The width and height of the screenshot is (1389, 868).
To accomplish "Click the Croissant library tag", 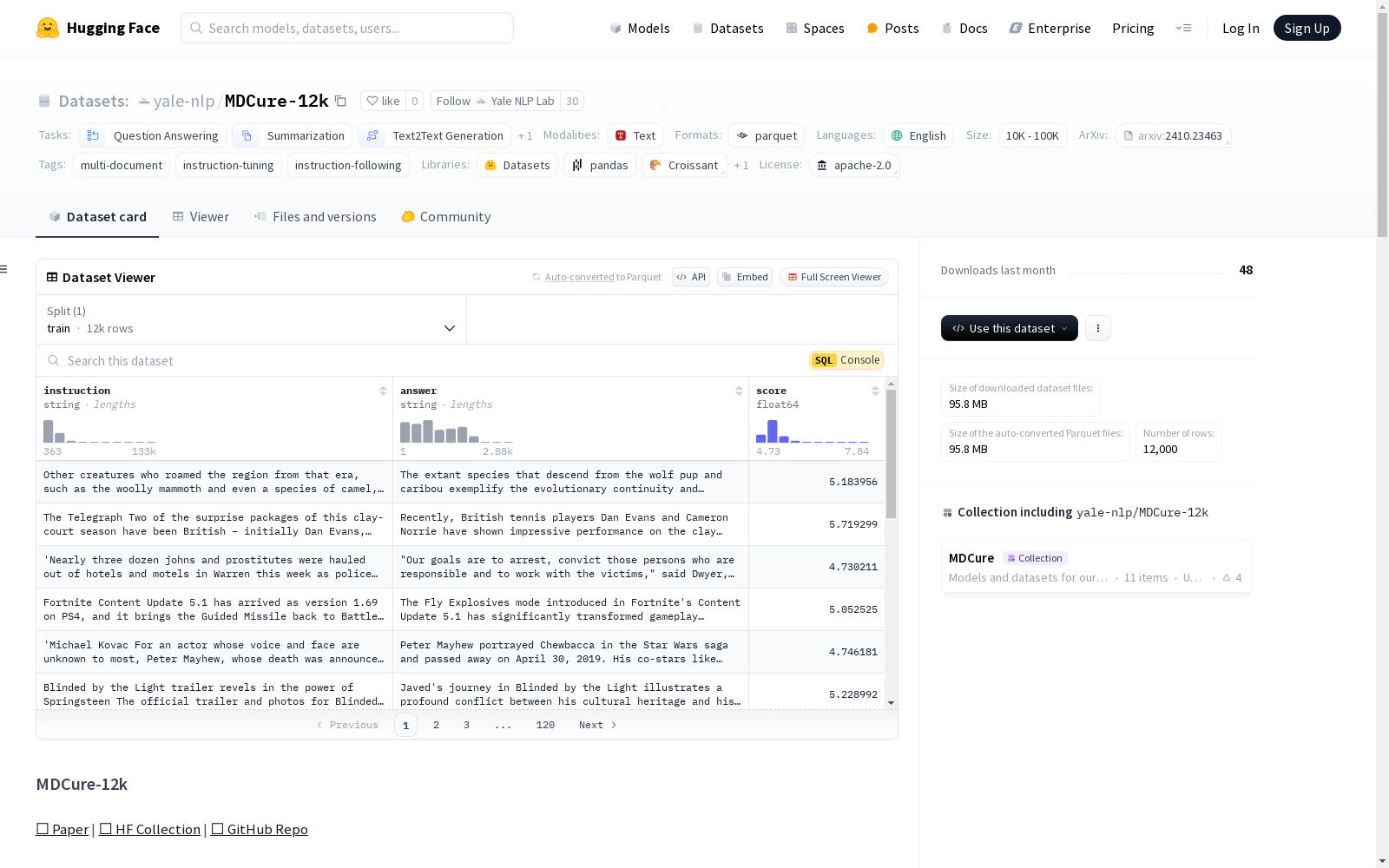I will (684, 165).
